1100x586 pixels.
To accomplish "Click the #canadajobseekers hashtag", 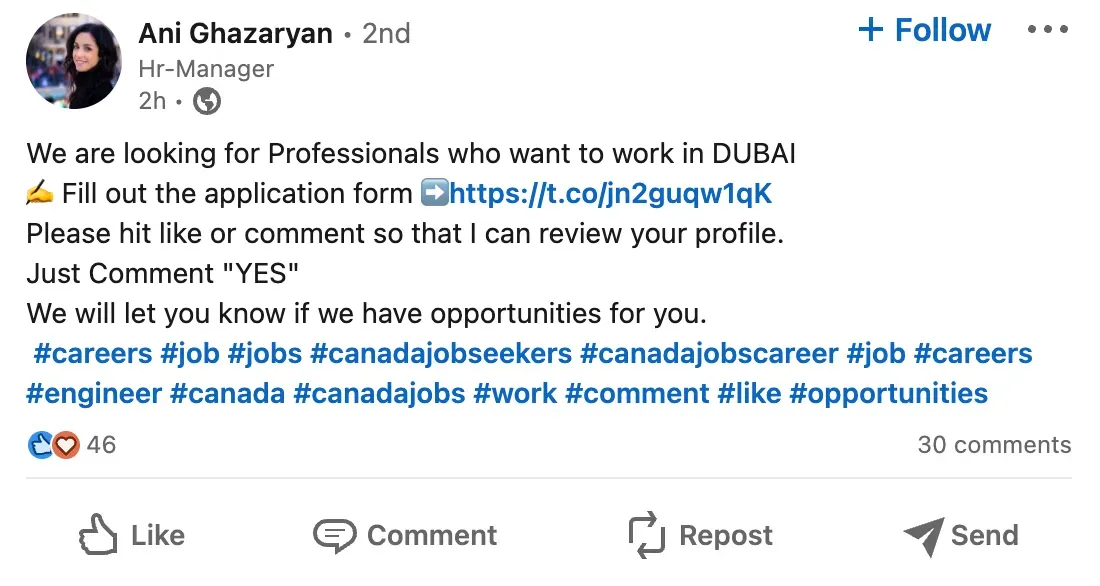I will pyautogui.click(x=441, y=353).
